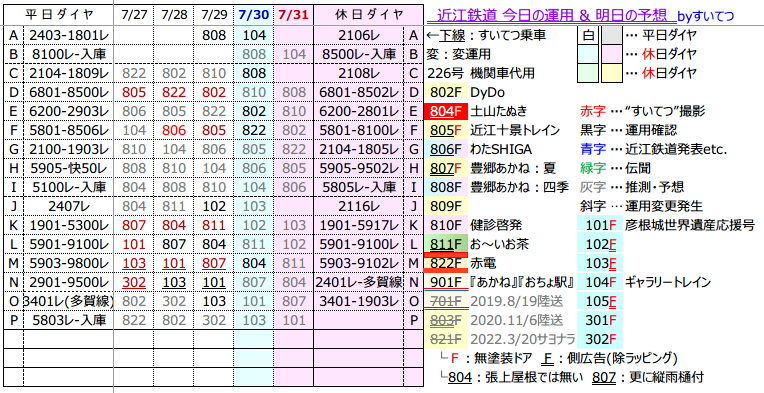Image resolution: width=764 pixels, height=393 pixels.
Task: Click the 2022.3/20サヨナラ note
Action: point(522,339)
